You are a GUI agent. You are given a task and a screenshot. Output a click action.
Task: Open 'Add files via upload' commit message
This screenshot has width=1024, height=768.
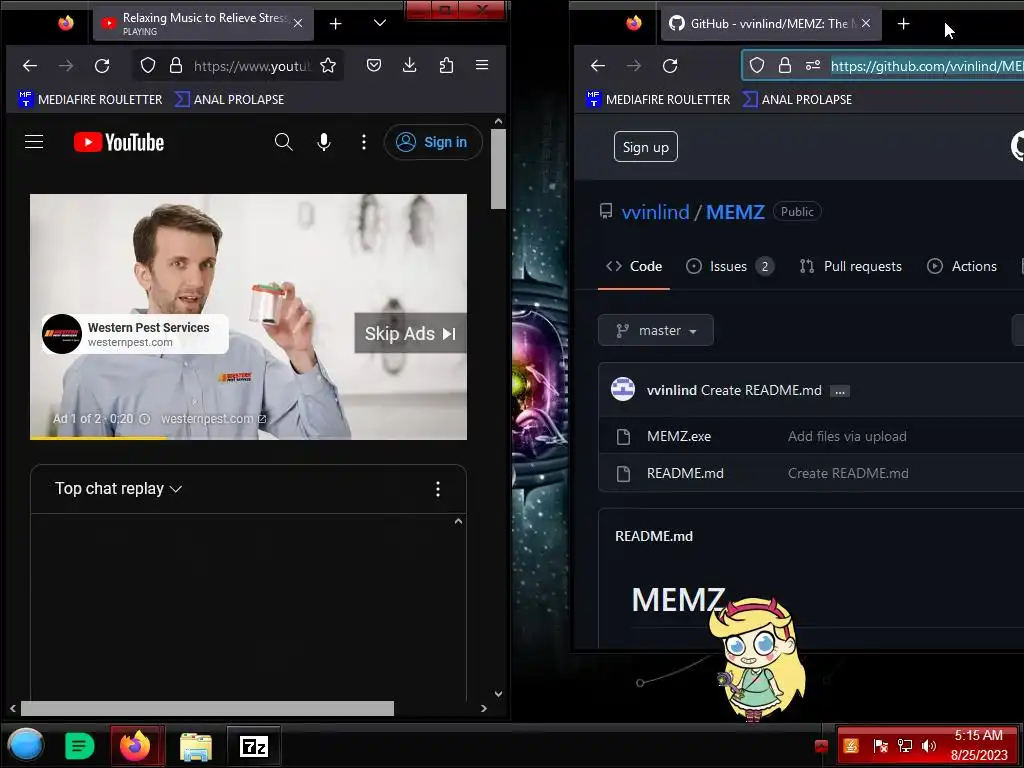[x=846, y=436]
